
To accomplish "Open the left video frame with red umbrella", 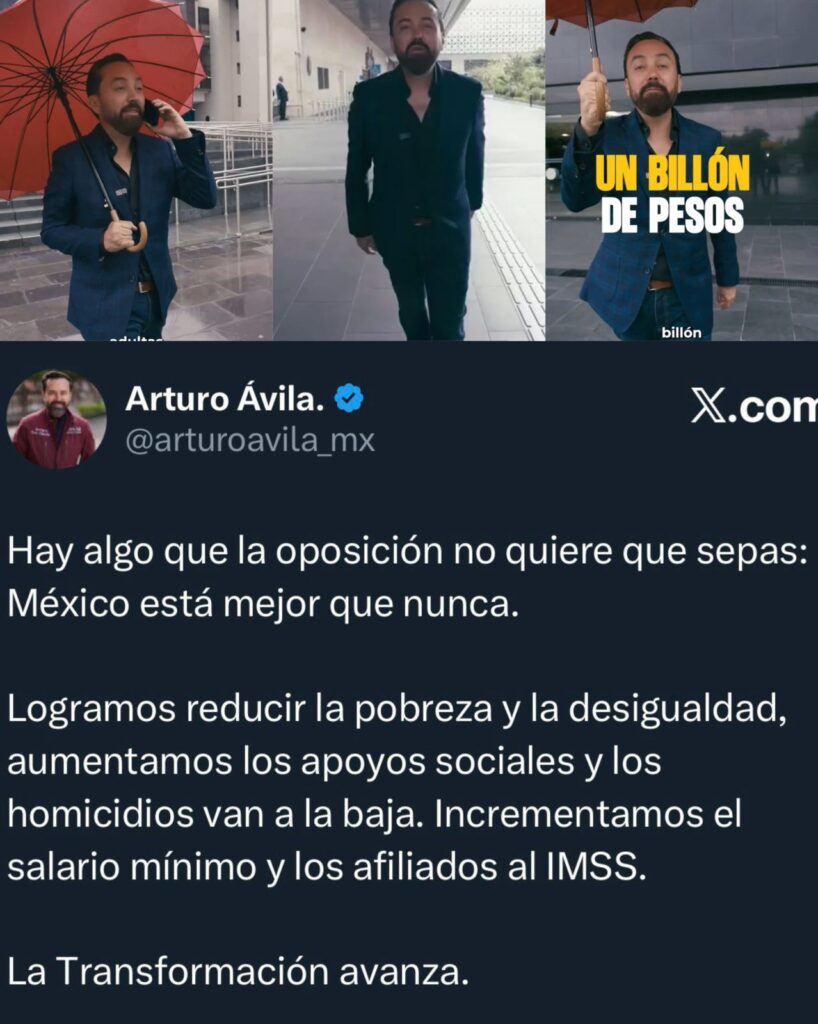I will [x=136, y=170].
